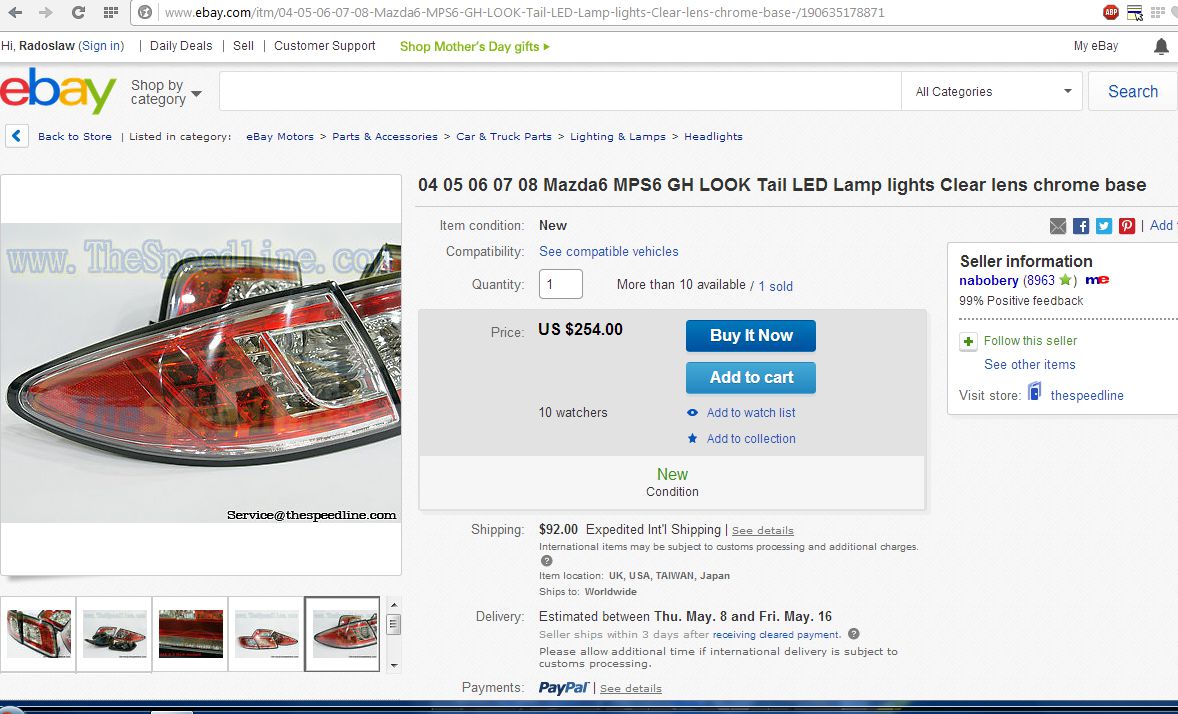The width and height of the screenshot is (1178, 714).
Task: Click the Add to cart button
Action: 751,378
